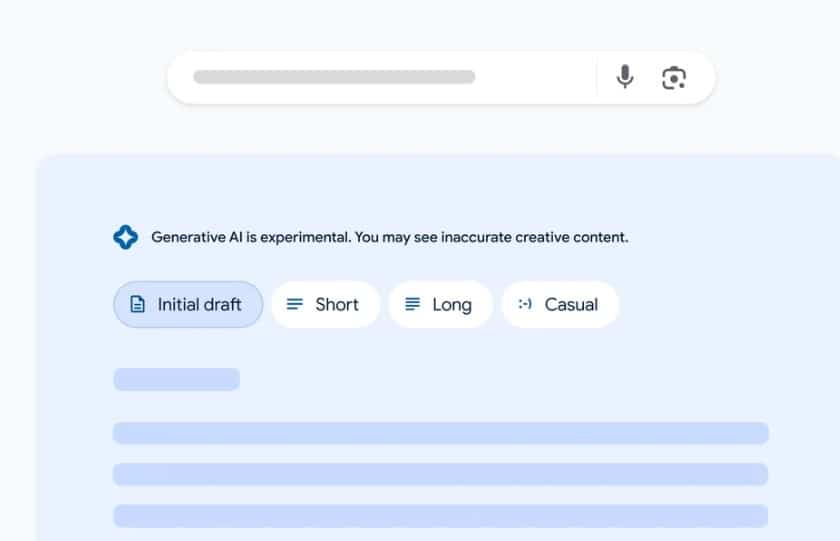Click the Generative AI experimental disclaimer text

coord(389,238)
